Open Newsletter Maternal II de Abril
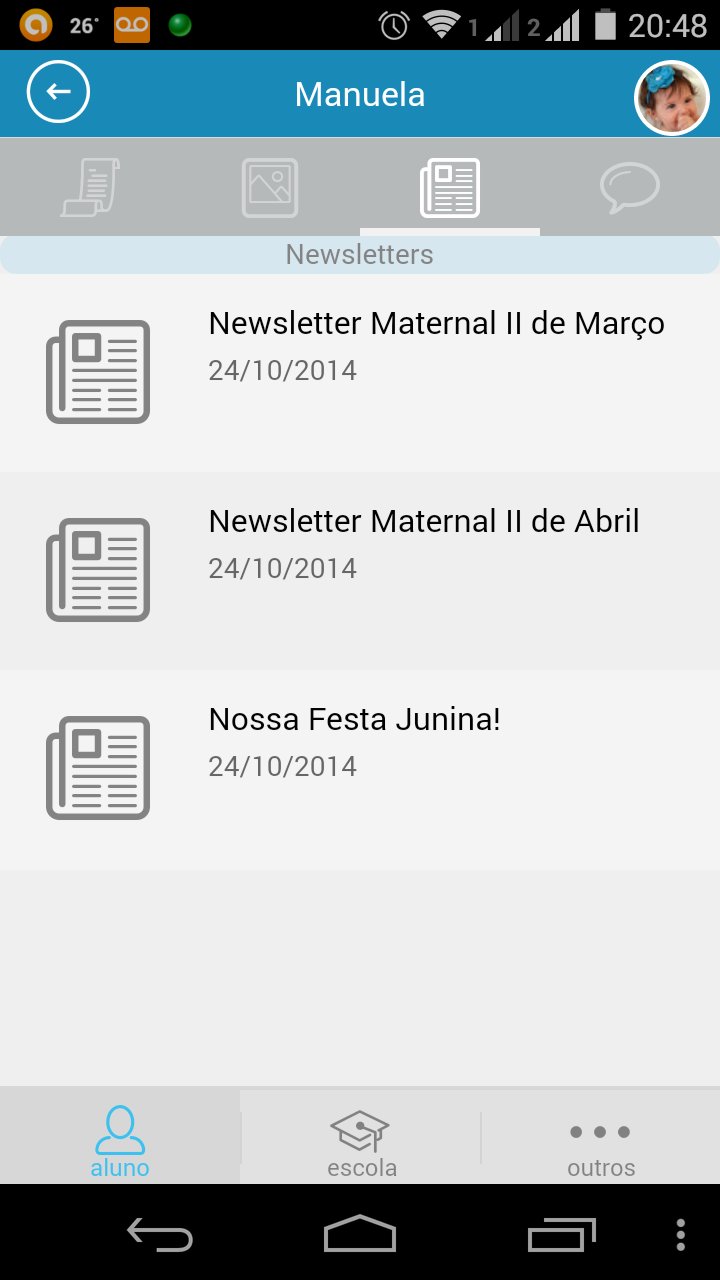The image size is (720, 1280). (360, 571)
